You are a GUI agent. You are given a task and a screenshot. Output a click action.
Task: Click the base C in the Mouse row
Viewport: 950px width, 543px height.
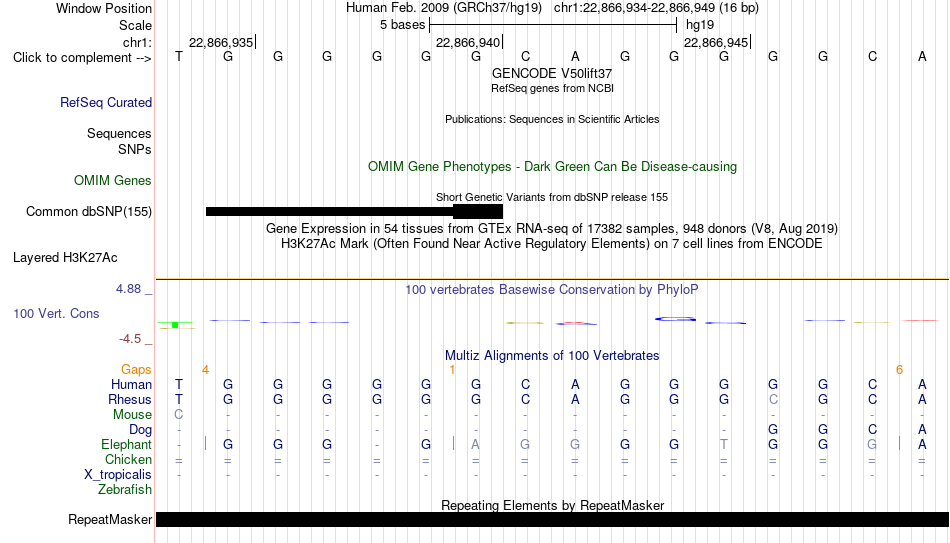(x=179, y=415)
